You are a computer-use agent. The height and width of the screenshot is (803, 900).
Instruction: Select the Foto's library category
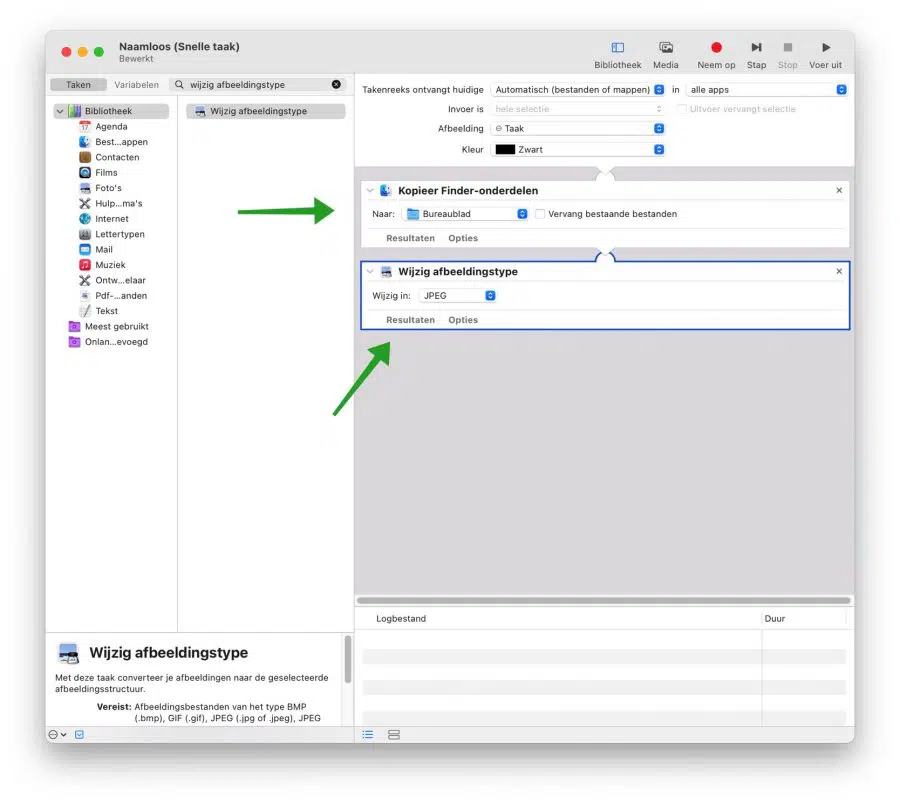click(x=108, y=188)
